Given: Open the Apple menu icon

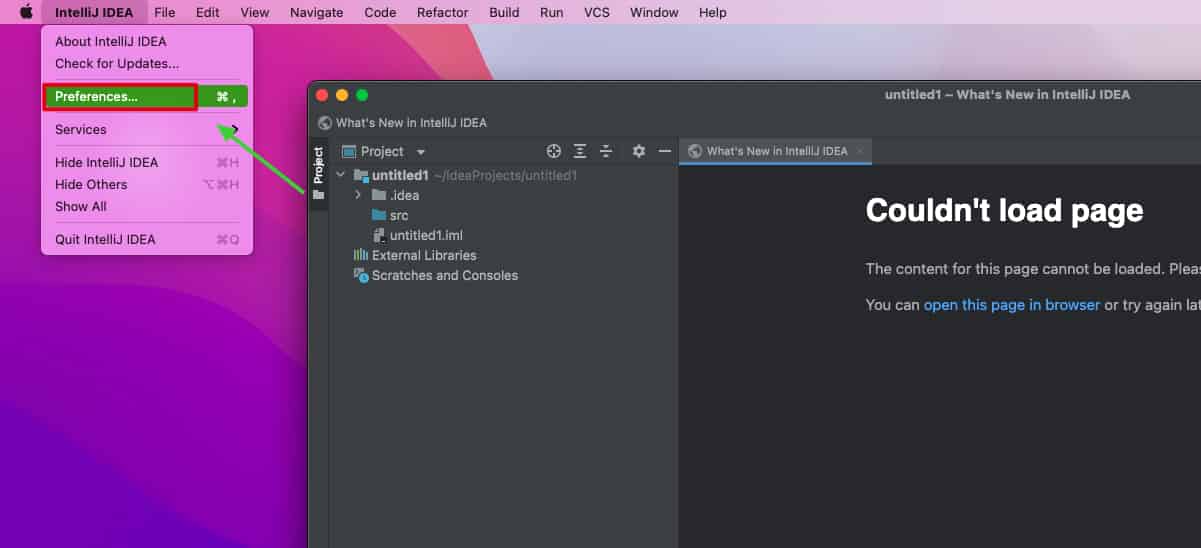Looking at the screenshot, I should click(x=26, y=12).
